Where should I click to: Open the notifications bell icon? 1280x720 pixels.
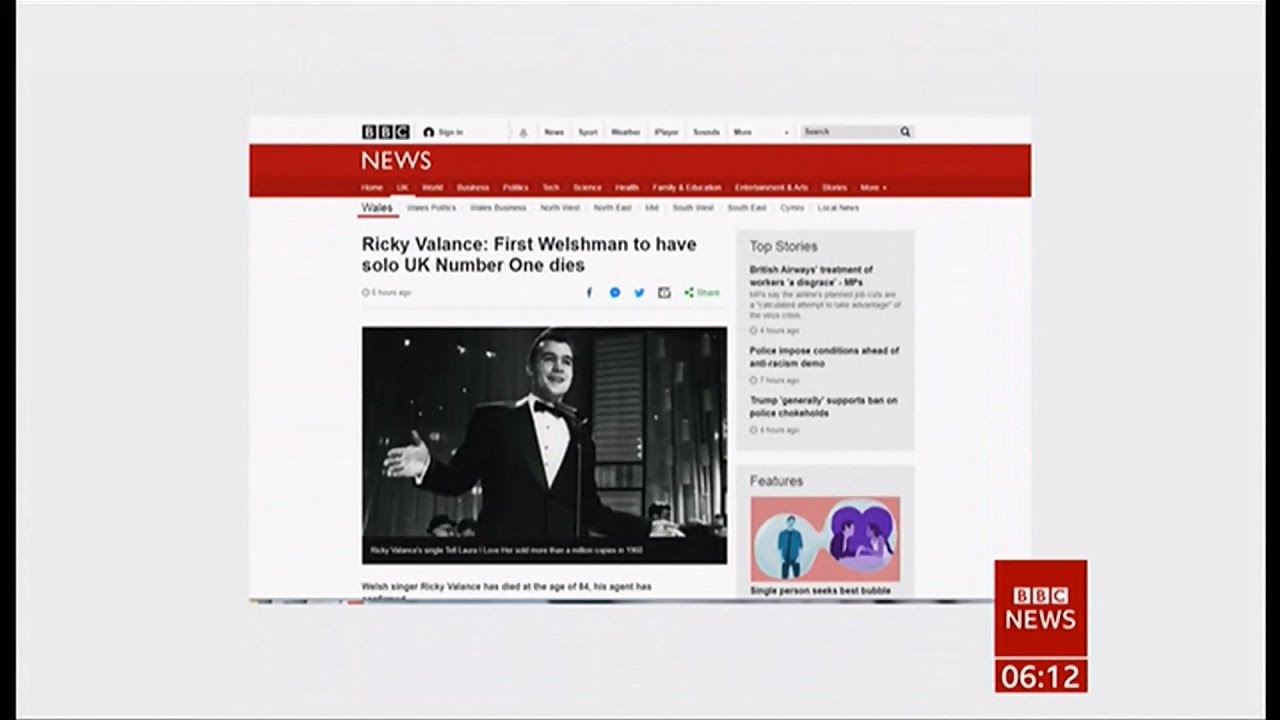pos(523,132)
